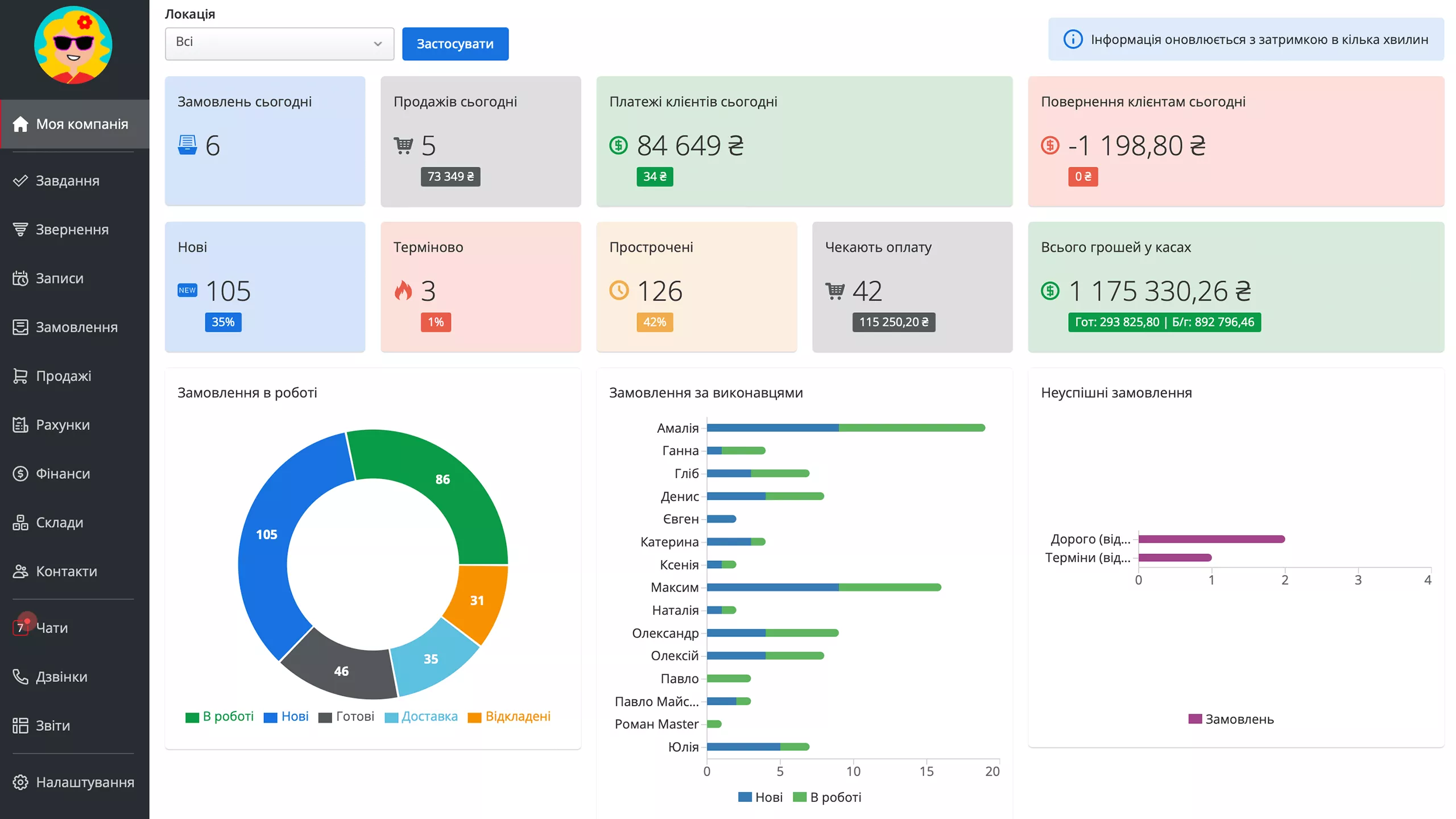Click the Завдання checkmark icon in sidebar
This screenshot has height=819, width=1456.
[x=20, y=181]
